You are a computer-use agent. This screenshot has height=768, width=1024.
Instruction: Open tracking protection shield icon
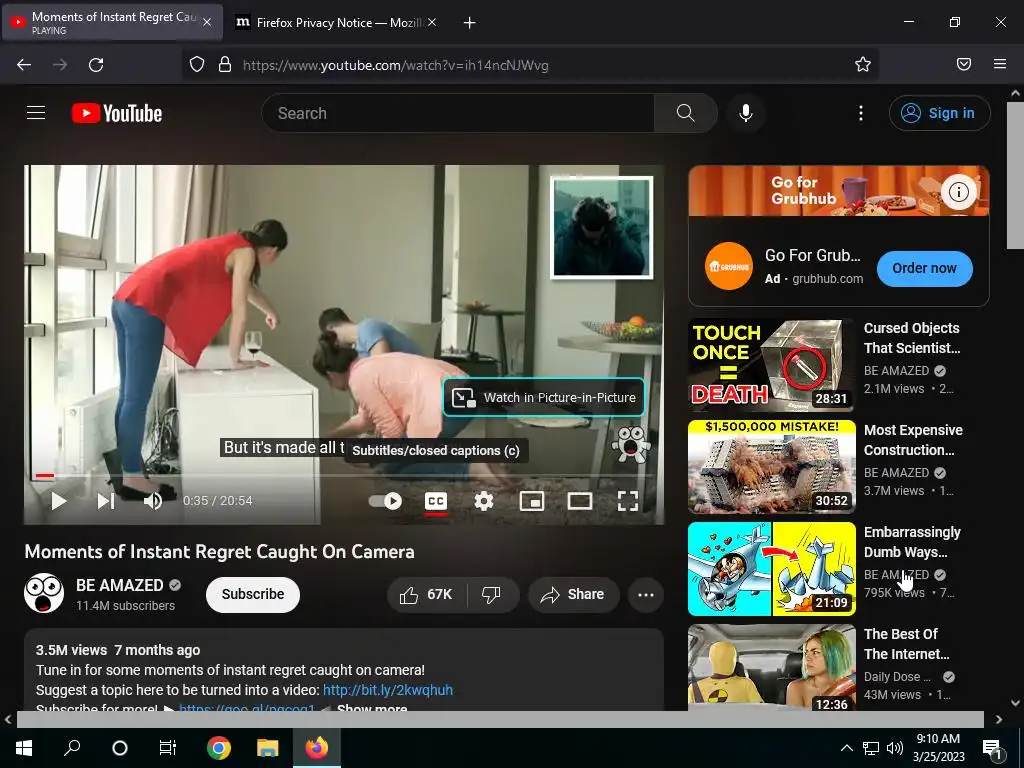(197, 65)
